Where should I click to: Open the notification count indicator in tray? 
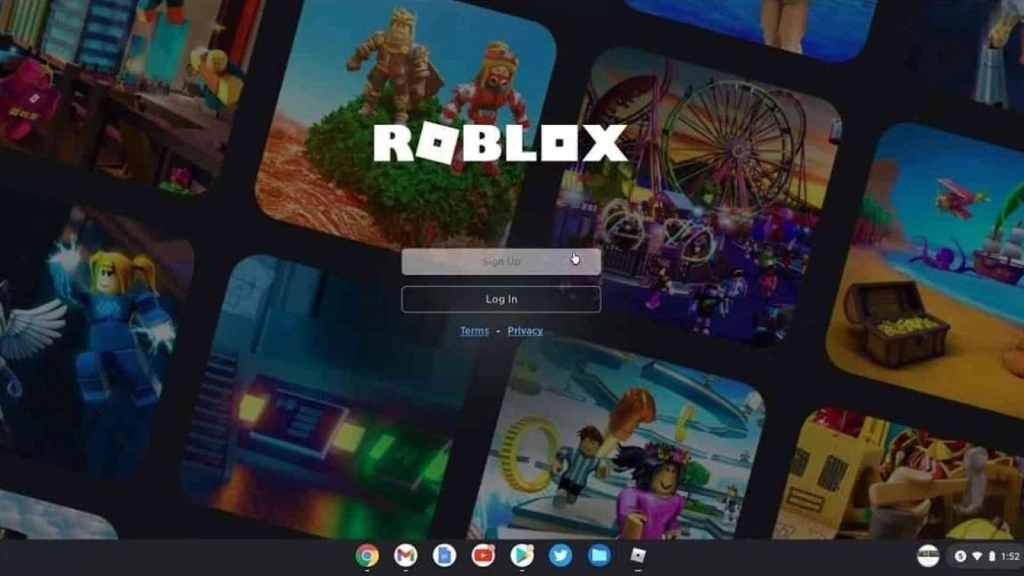[x=961, y=556]
